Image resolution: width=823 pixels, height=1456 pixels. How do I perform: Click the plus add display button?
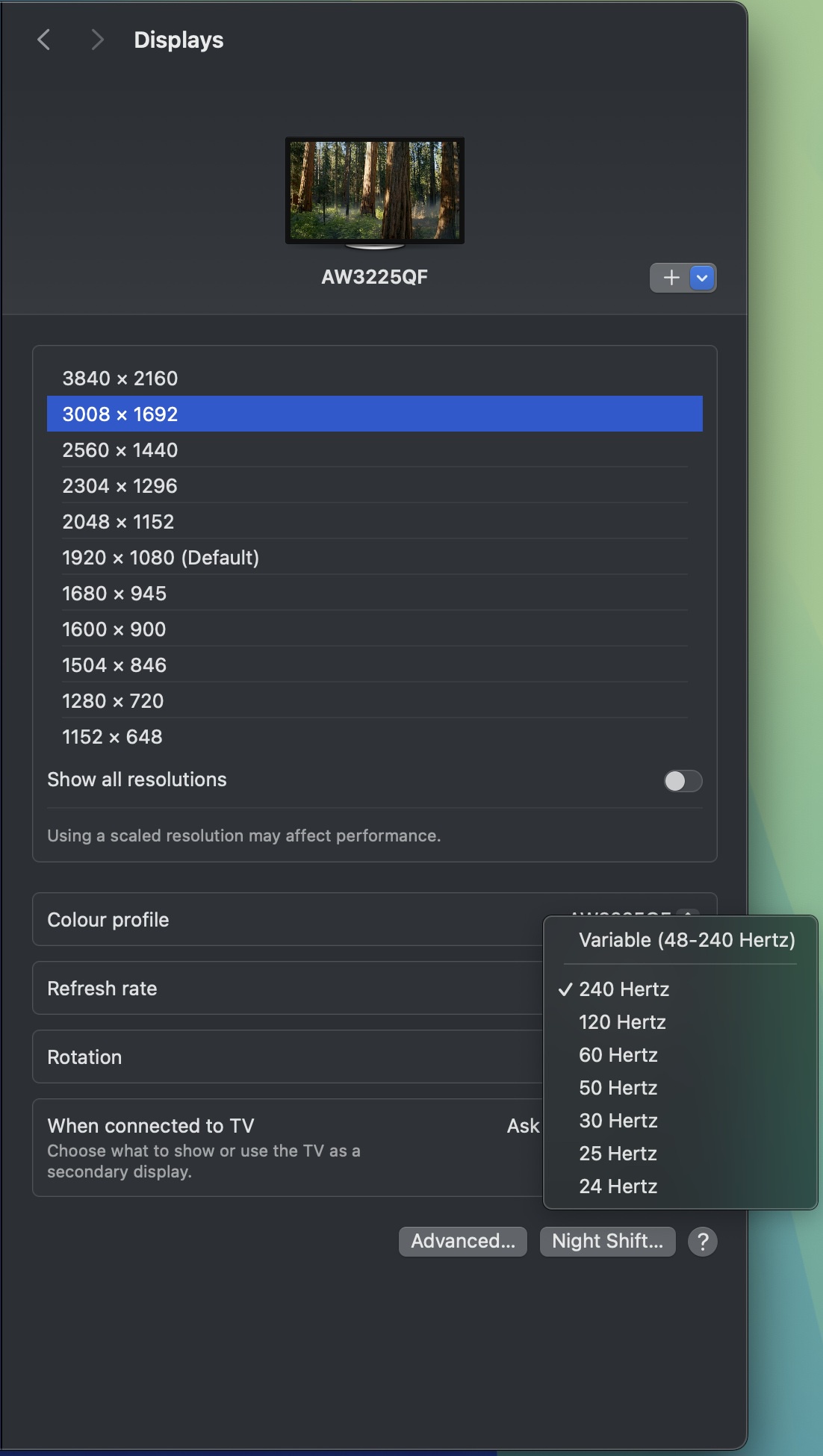coord(671,278)
